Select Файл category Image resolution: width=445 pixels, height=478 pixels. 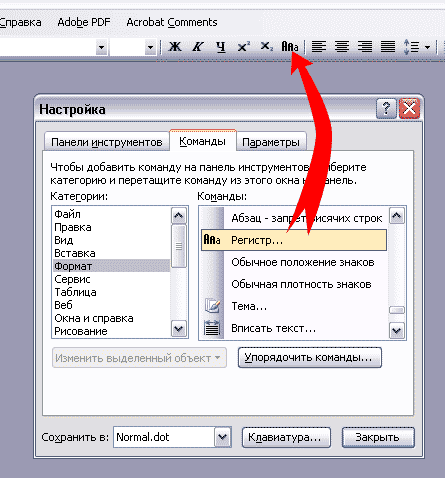(x=111, y=214)
